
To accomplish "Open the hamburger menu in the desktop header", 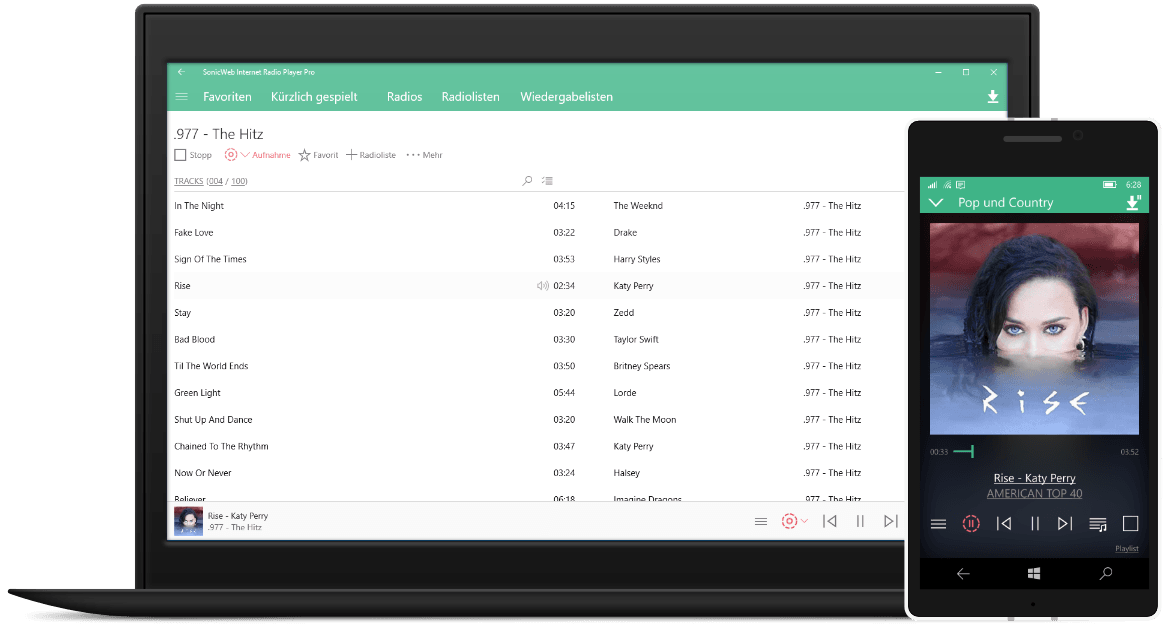I will click(181, 97).
